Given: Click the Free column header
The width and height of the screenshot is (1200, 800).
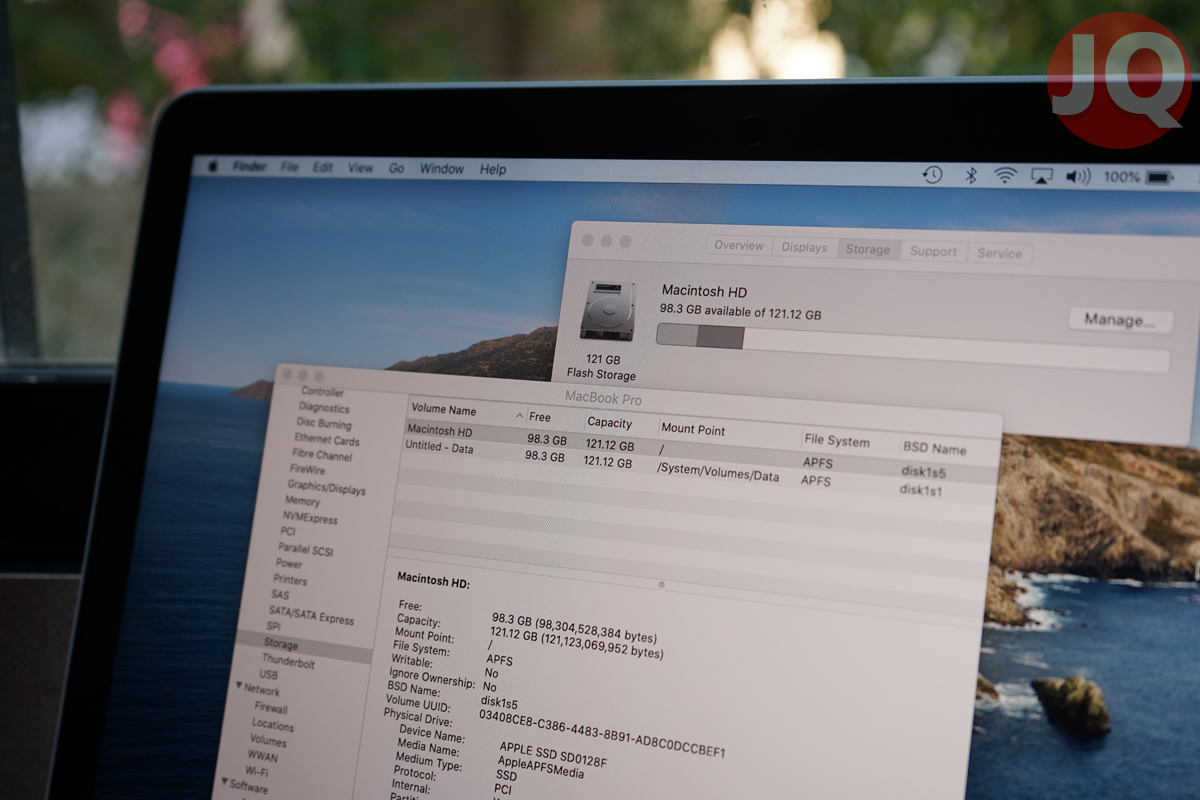Looking at the screenshot, I should pos(540,417).
